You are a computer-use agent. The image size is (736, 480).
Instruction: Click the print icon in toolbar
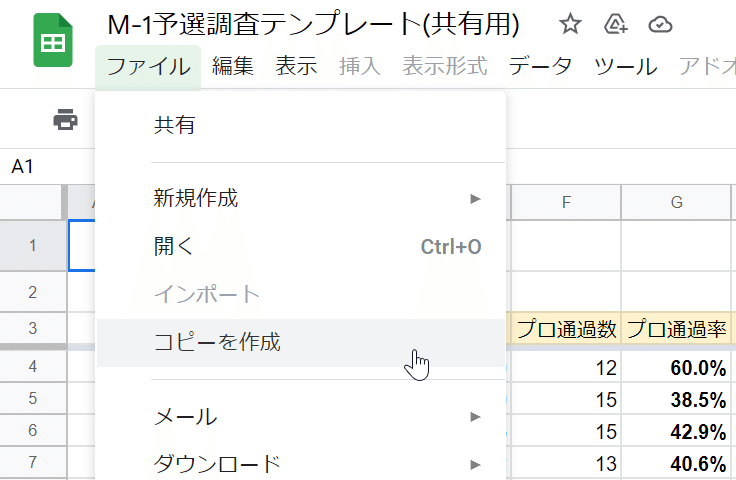[x=65, y=120]
